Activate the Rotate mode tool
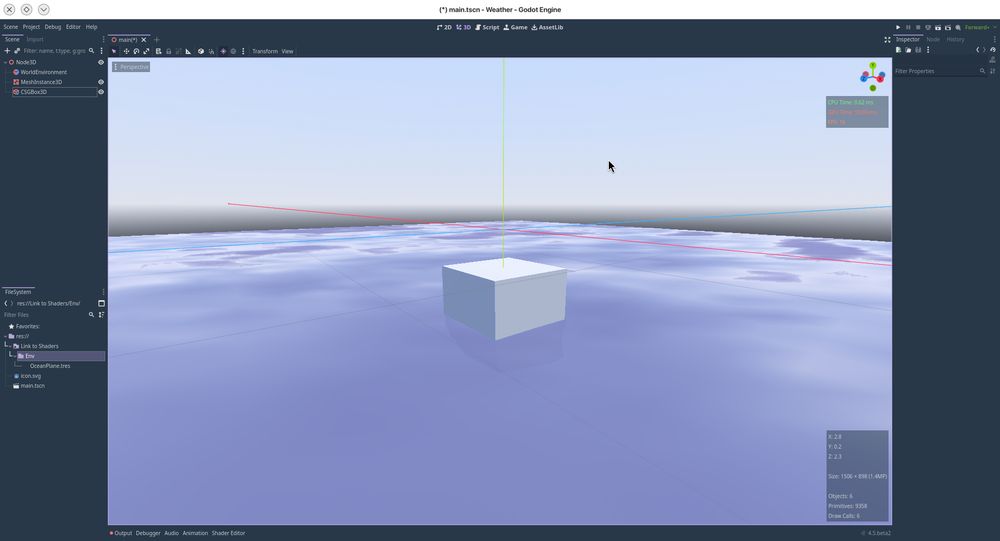1000x541 pixels. point(136,51)
